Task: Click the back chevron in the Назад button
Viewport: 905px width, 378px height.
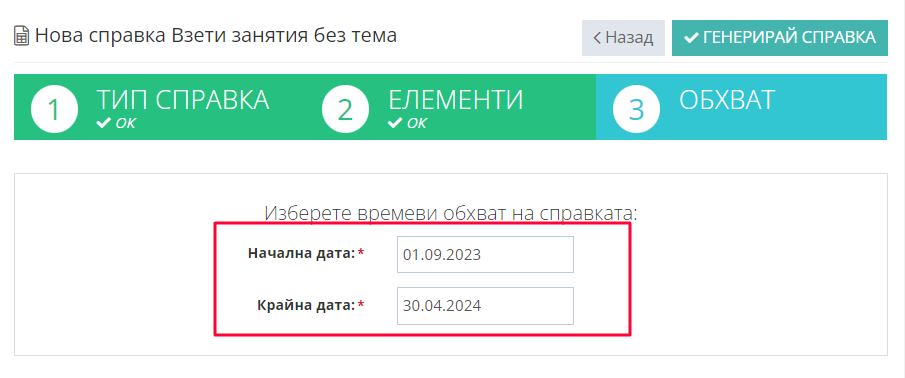Action: coord(597,38)
